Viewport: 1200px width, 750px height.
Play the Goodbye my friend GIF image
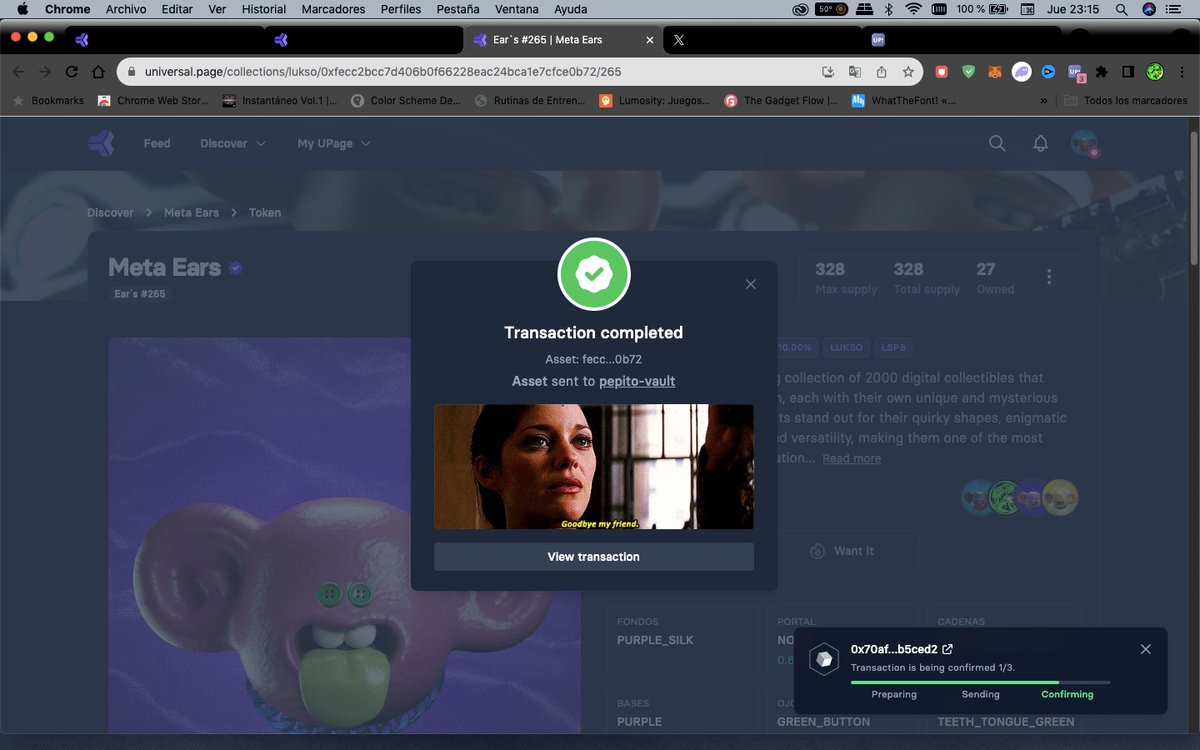click(x=593, y=467)
